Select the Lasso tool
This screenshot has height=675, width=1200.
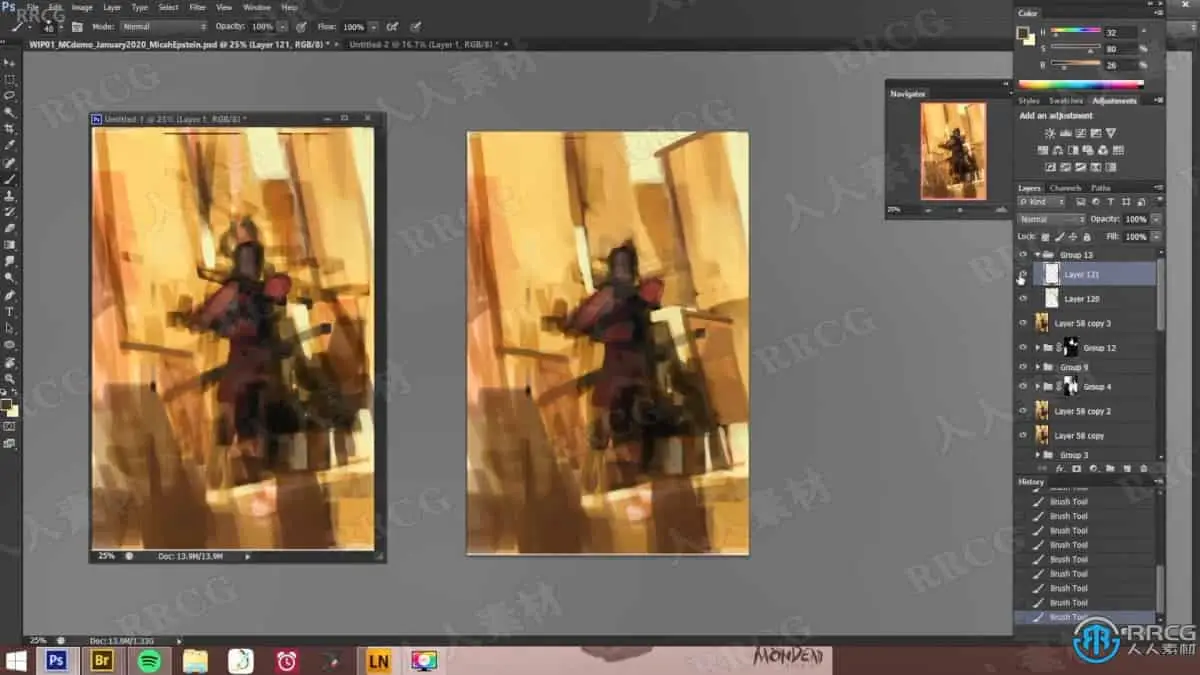click(10, 95)
